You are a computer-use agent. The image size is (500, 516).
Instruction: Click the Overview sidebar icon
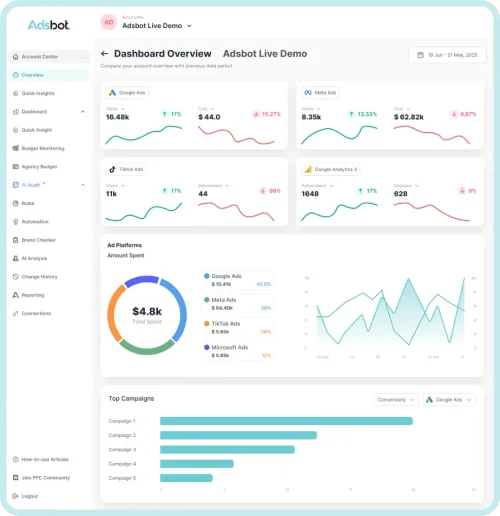15,75
